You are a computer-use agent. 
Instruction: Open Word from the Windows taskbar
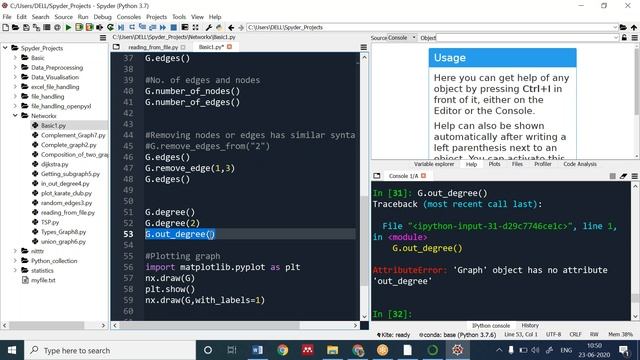point(258,350)
